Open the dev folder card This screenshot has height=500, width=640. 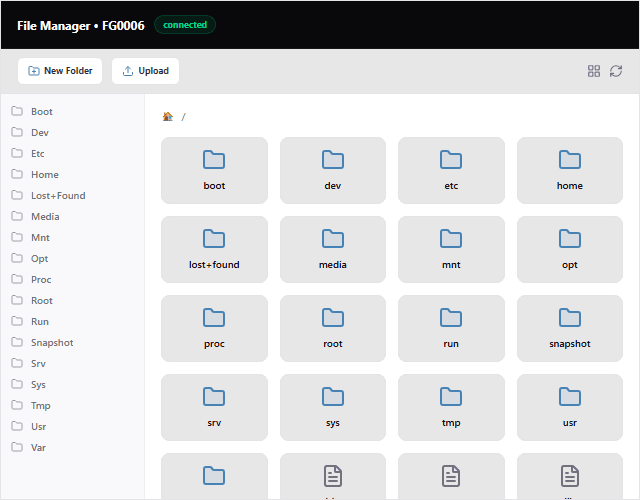coord(333,171)
